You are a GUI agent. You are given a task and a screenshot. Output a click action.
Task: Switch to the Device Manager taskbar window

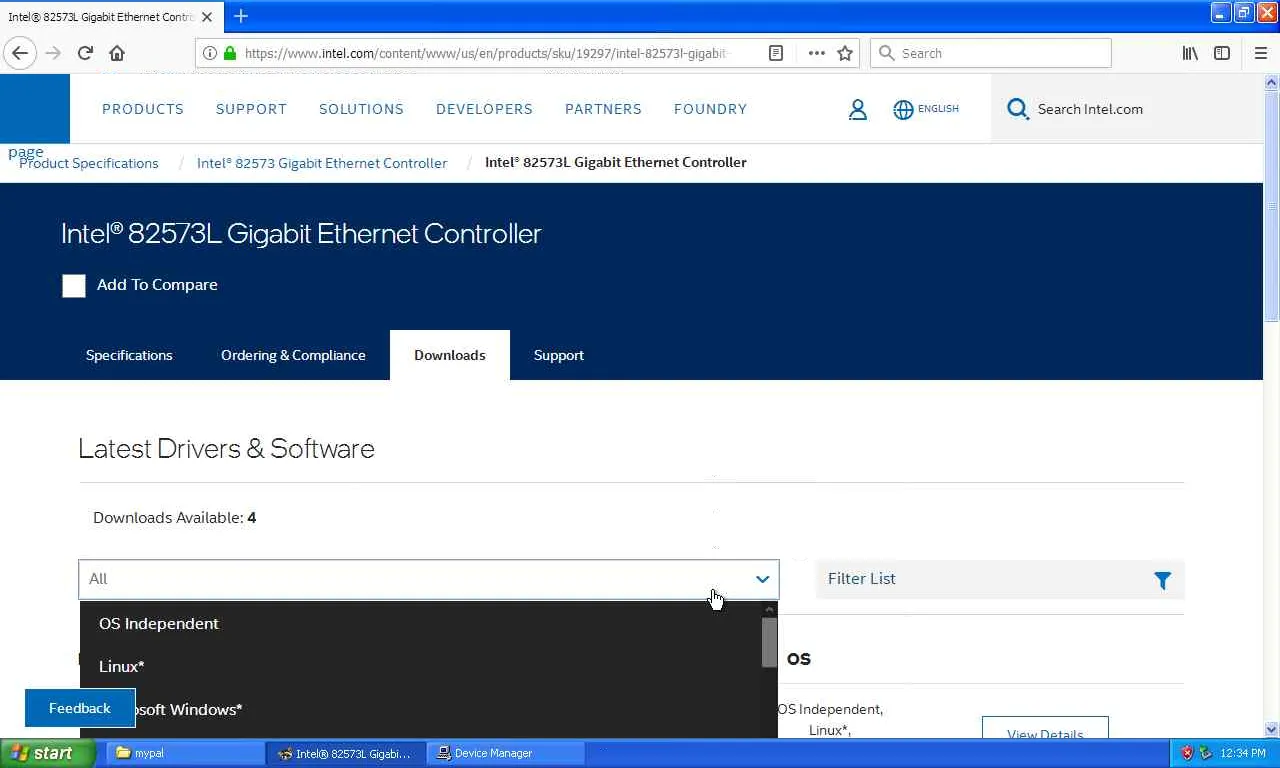tap(505, 753)
